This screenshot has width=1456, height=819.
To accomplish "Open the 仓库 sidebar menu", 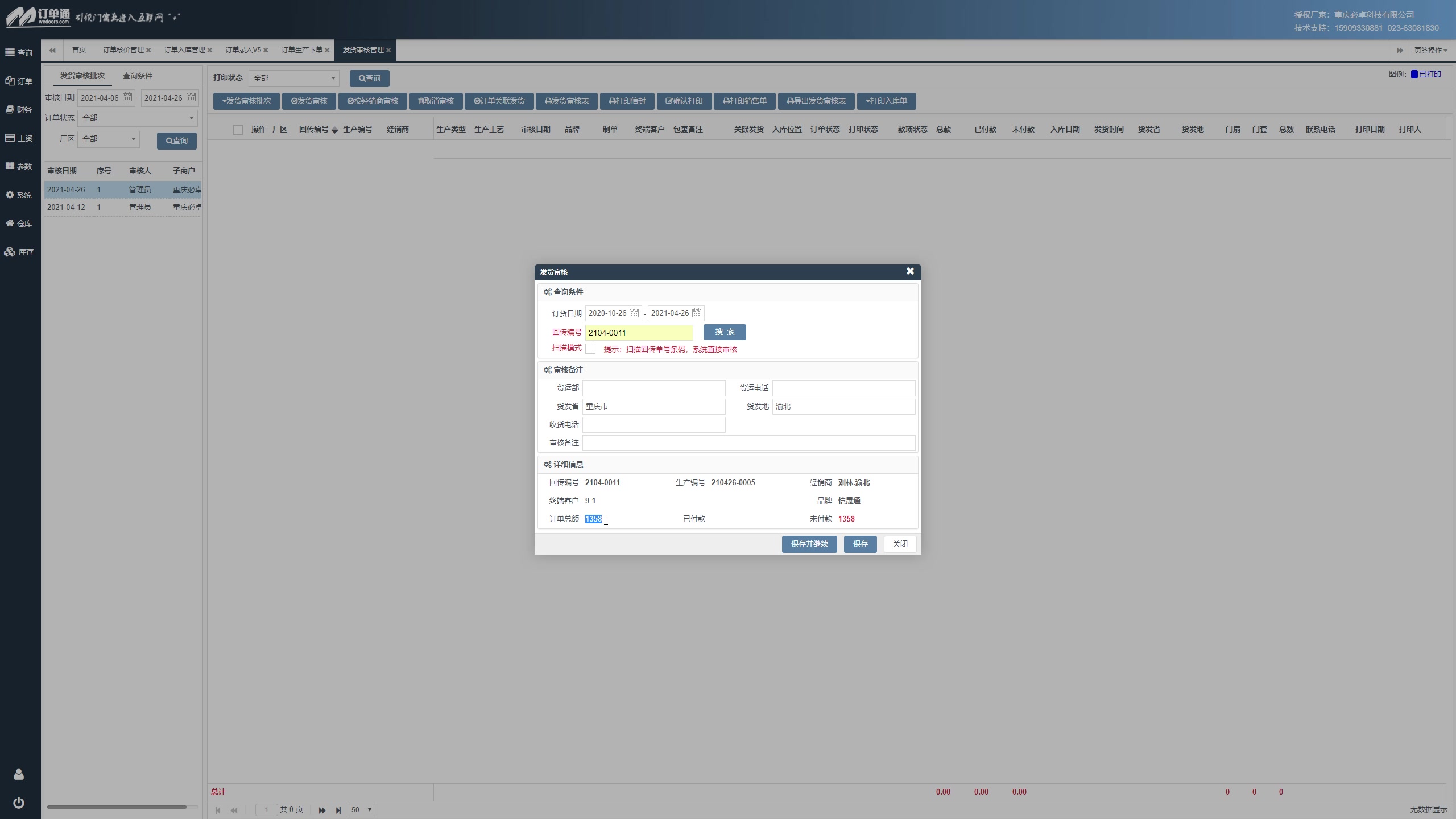I will (19, 224).
